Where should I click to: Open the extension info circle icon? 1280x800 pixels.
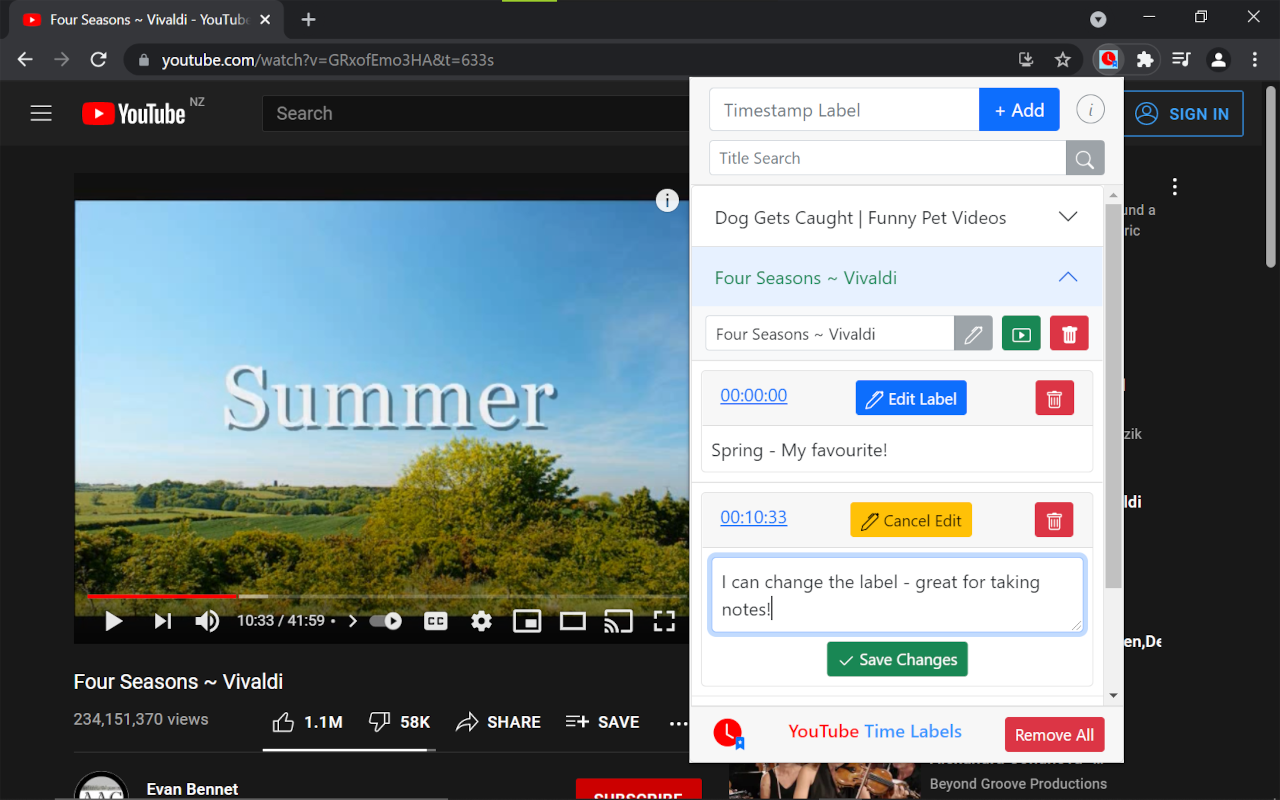point(1090,109)
